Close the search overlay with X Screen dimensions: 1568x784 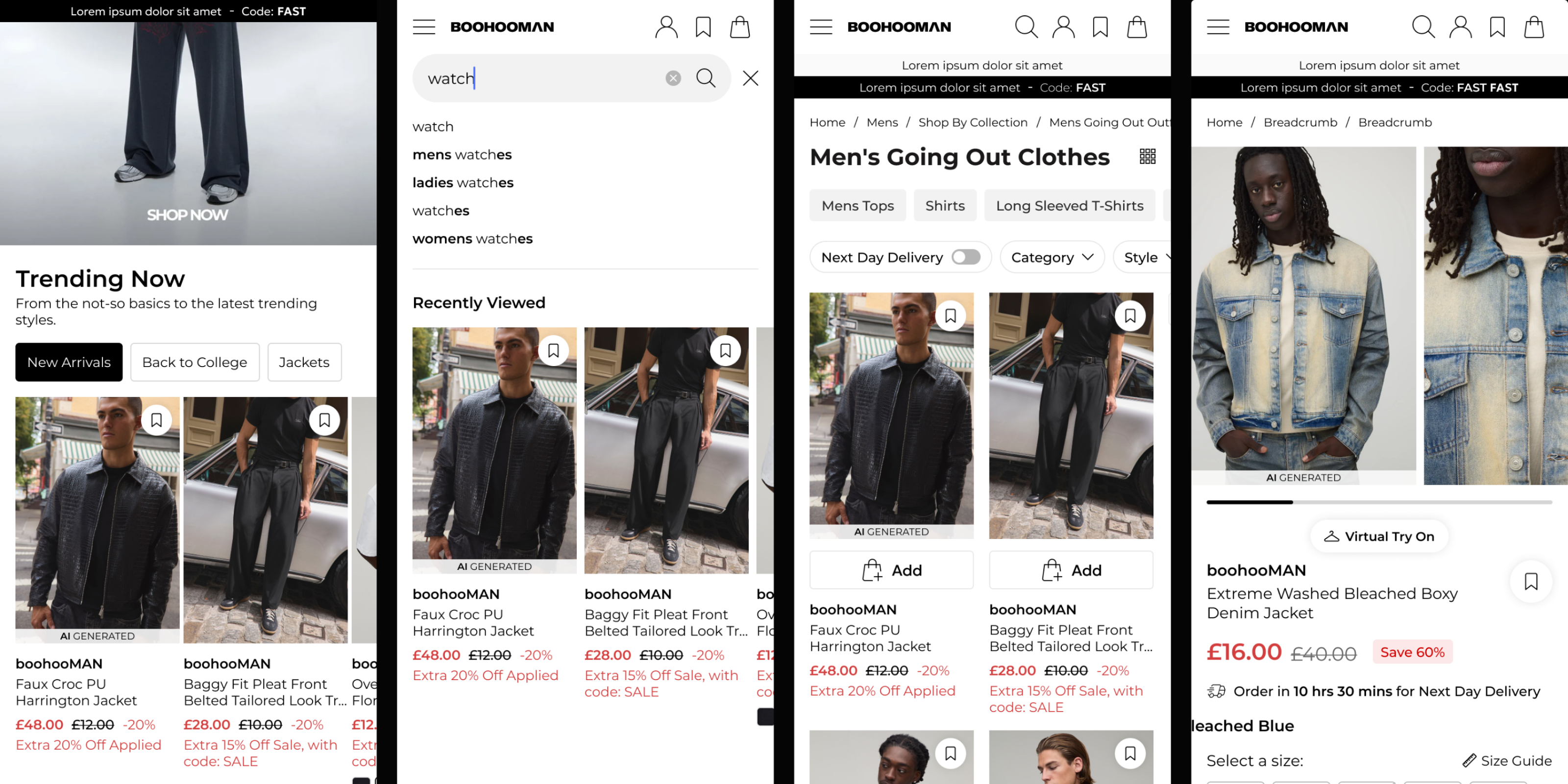click(x=750, y=78)
